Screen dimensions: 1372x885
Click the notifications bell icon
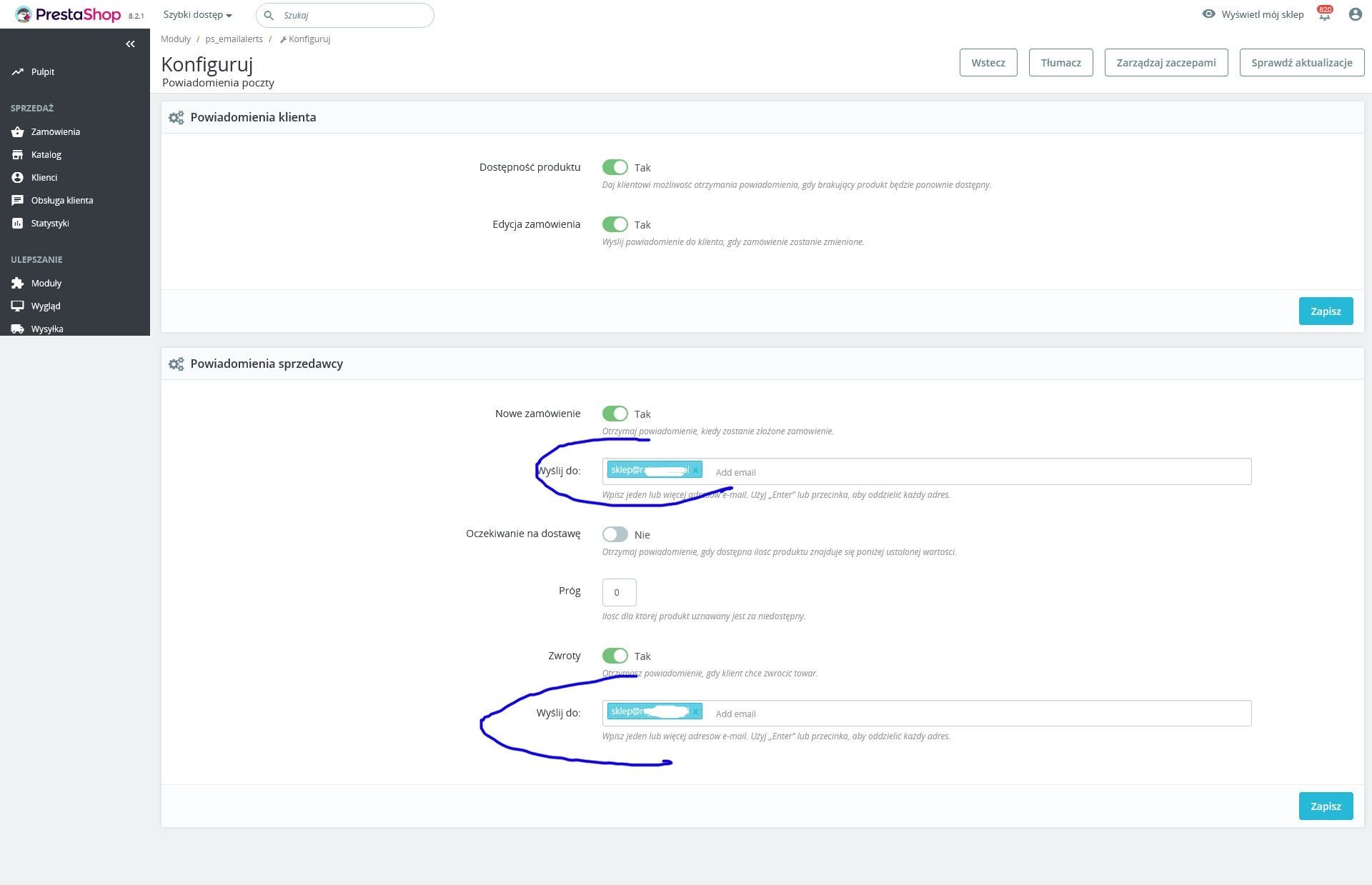[x=1324, y=15]
